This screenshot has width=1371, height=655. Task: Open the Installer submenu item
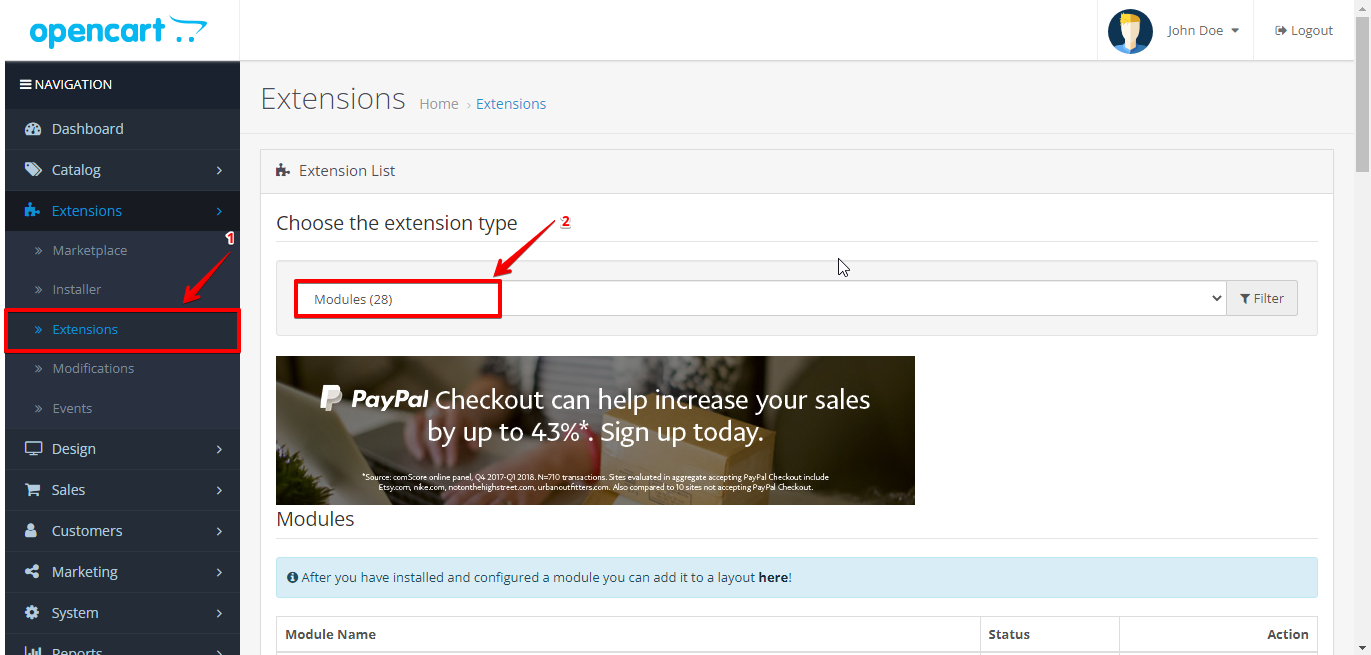tap(122, 289)
